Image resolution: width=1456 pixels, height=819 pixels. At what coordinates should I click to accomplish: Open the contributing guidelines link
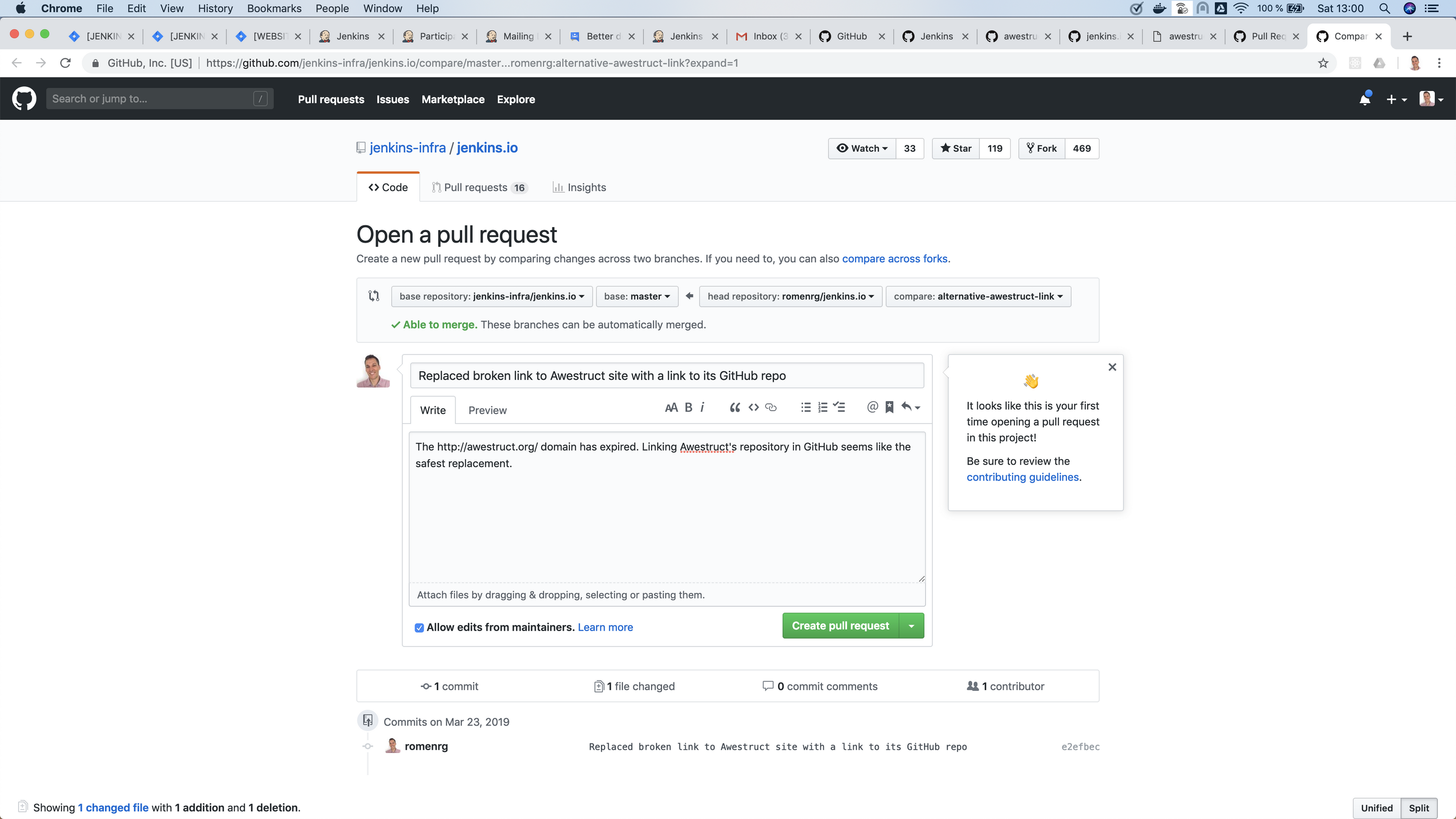click(1023, 477)
